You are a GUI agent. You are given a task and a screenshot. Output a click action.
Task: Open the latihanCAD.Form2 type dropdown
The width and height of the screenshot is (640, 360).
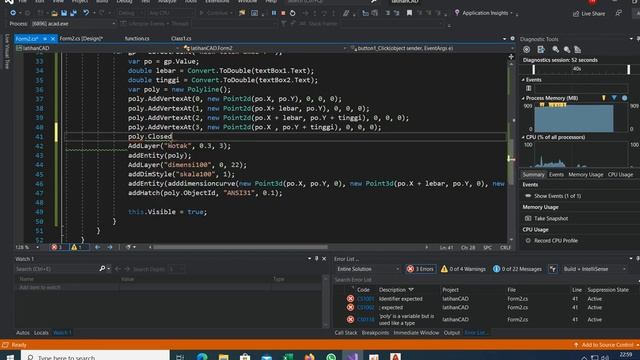pyautogui.click(x=265, y=48)
